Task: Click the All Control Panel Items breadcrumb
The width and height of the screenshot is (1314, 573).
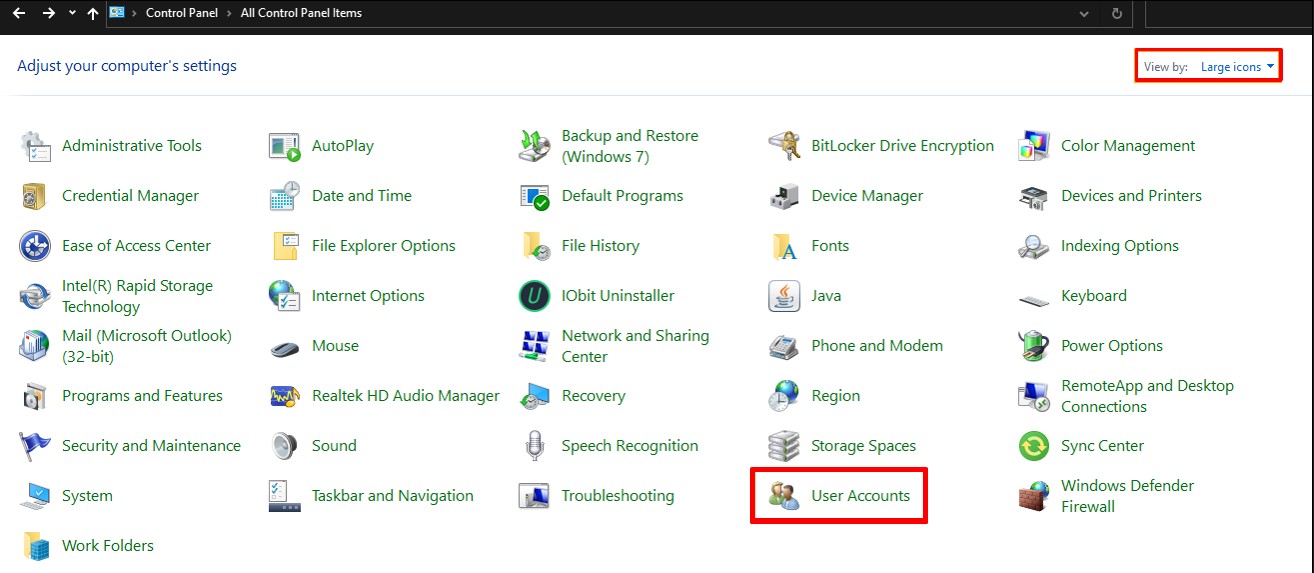Action: 301,13
